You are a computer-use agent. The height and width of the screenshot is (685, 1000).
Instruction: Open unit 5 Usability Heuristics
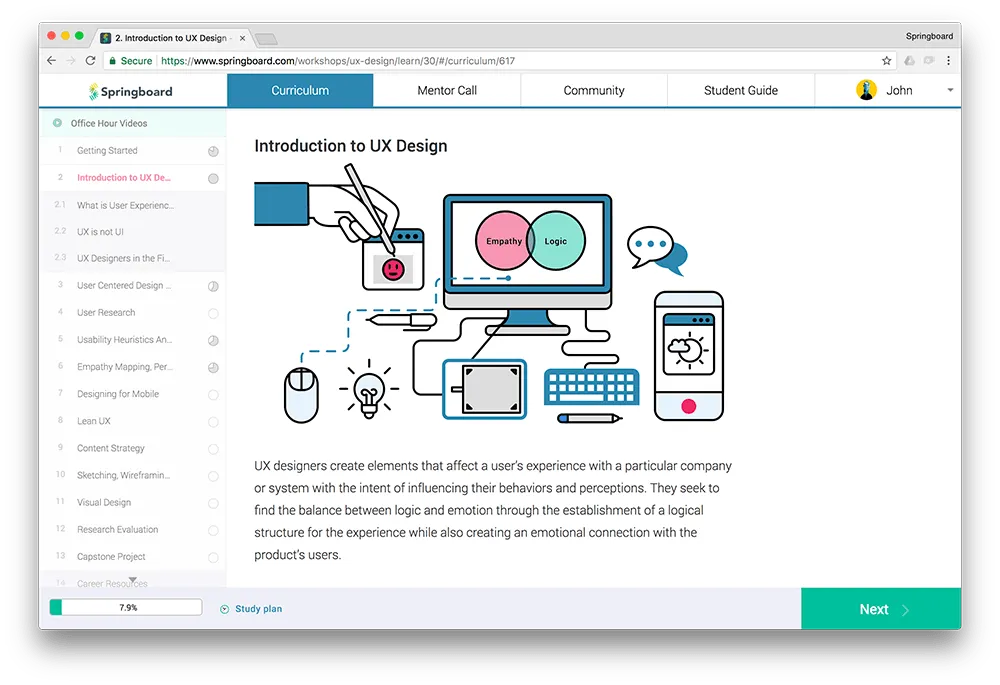click(133, 340)
